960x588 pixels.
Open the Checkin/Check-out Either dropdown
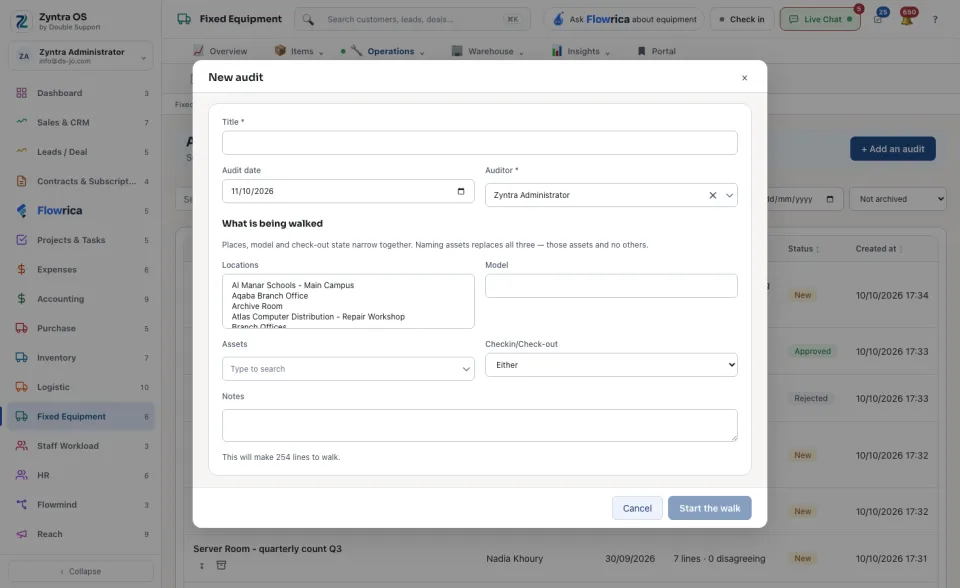[x=611, y=365]
